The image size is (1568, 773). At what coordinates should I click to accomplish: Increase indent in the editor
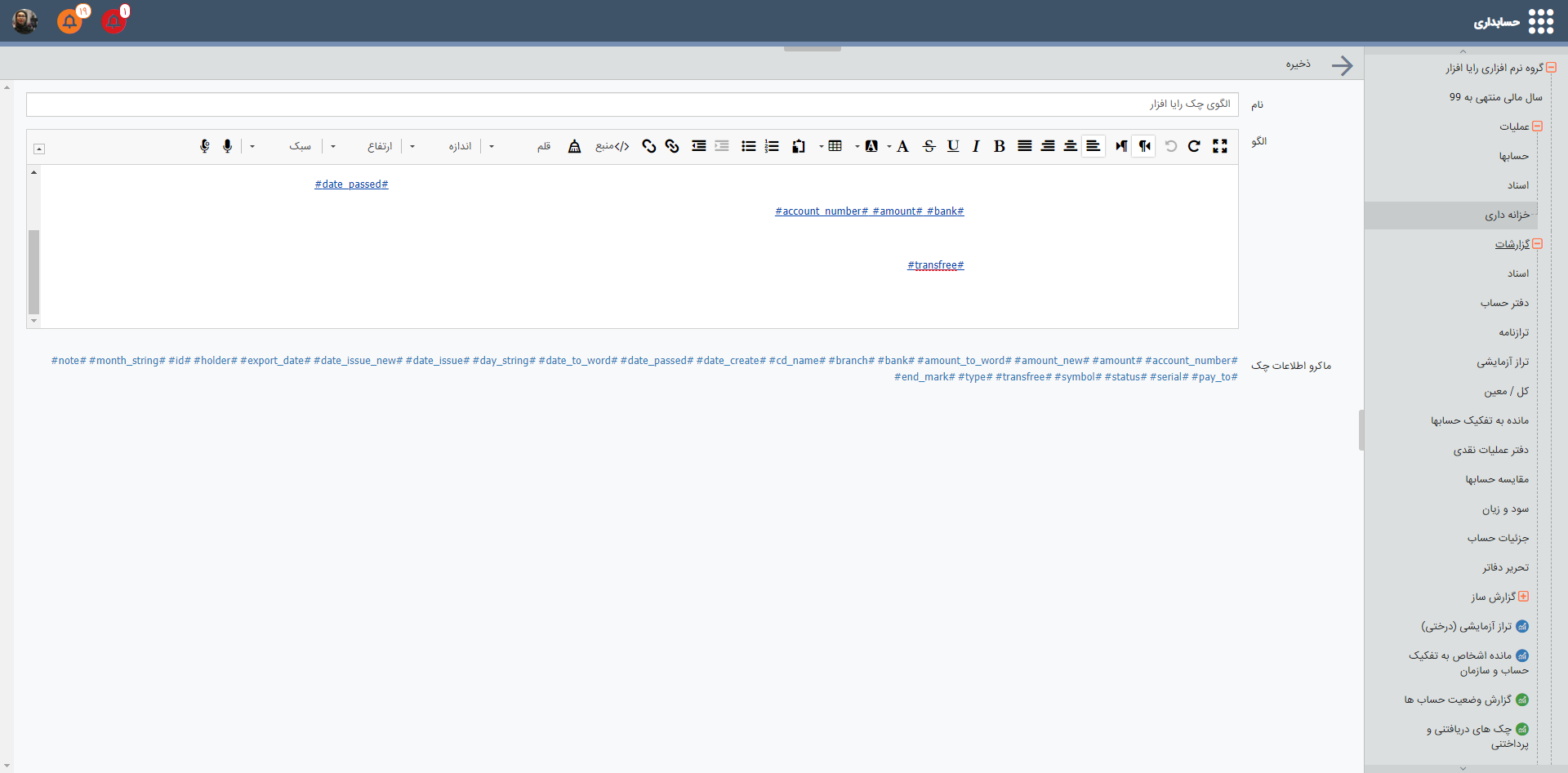click(x=699, y=146)
